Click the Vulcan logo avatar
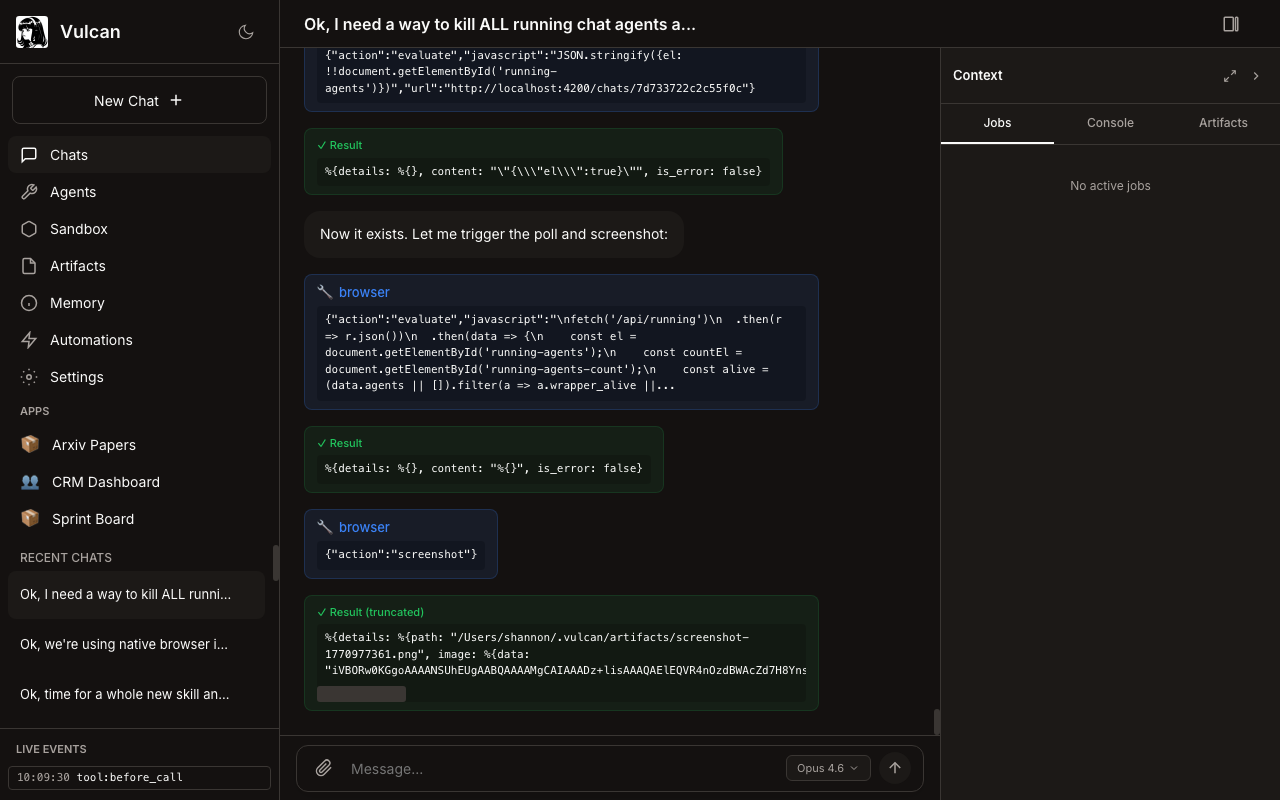 click(32, 32)
